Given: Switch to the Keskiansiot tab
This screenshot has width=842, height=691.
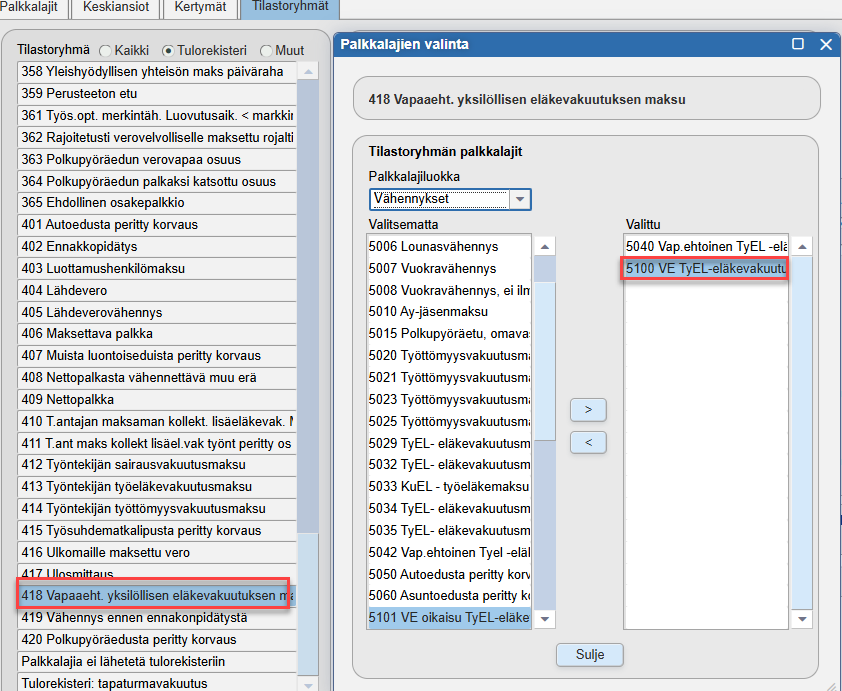Looking at the screenshot, I should click(x=116, y=8).
